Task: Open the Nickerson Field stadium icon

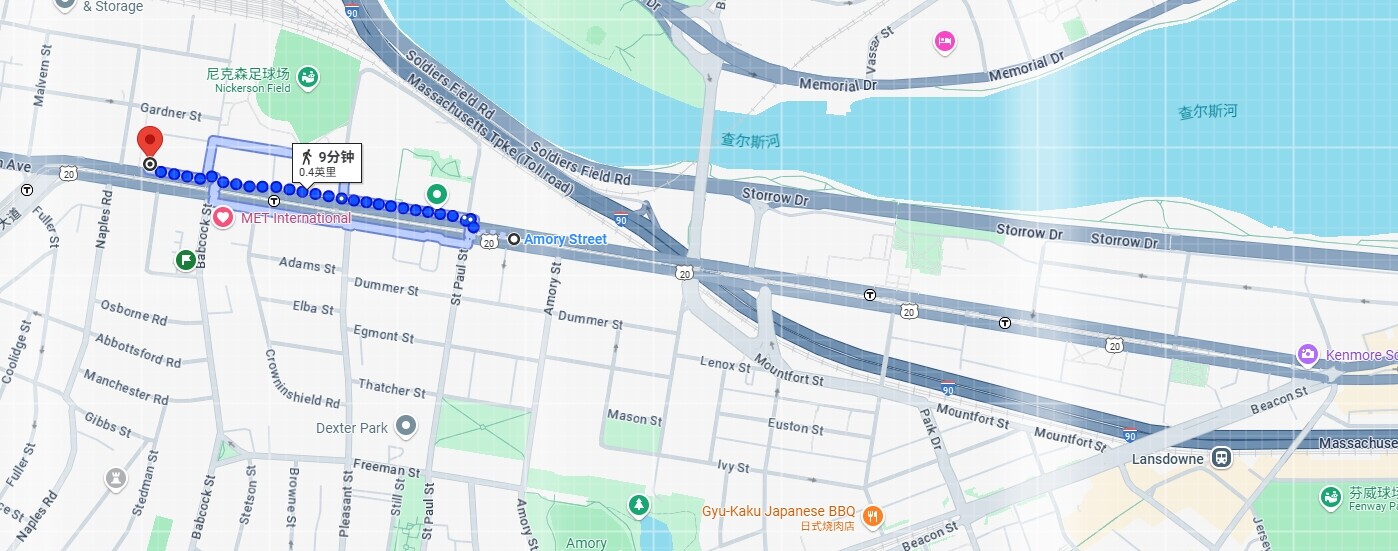Action: 309,75
